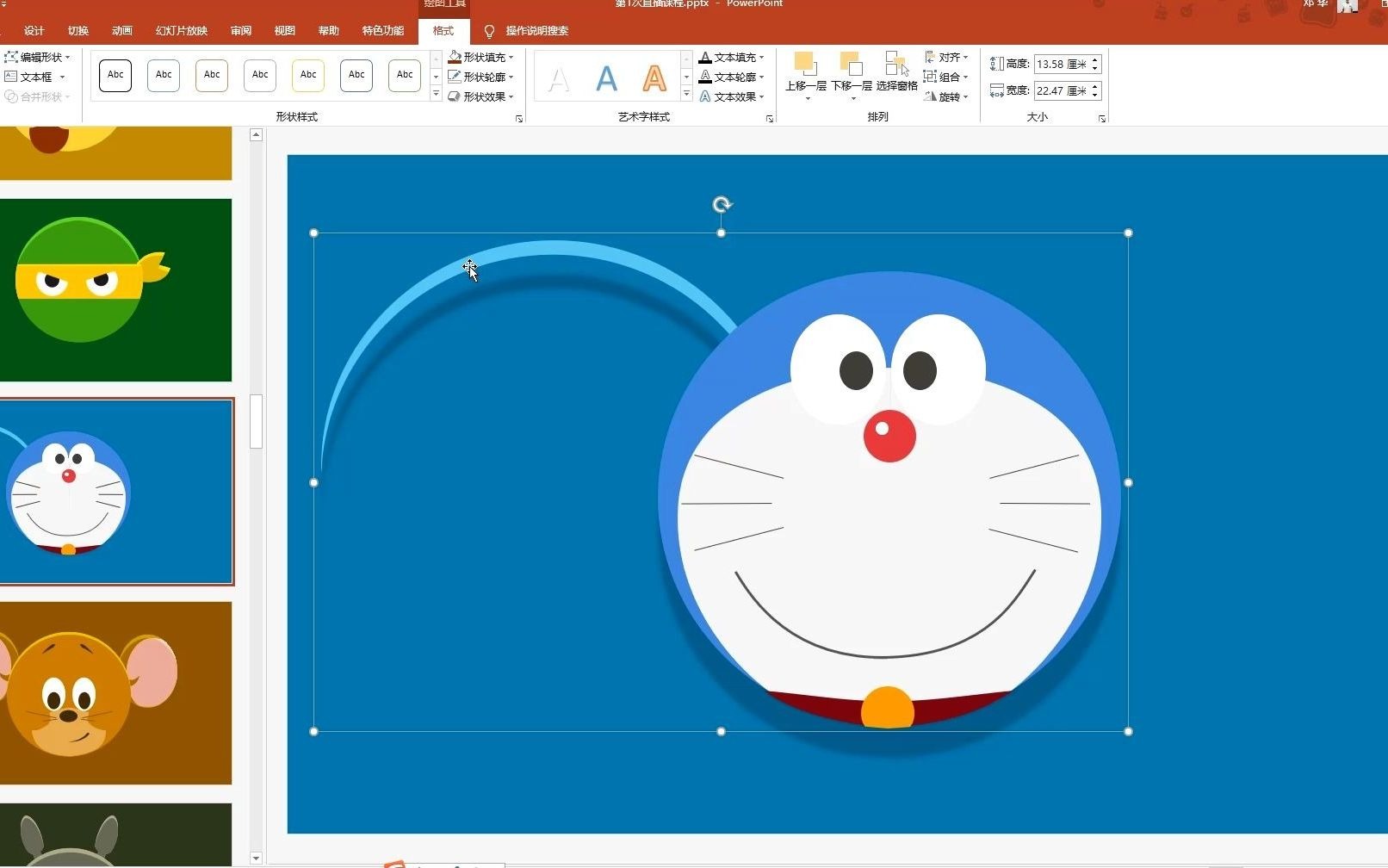Click Doraemon's red nose on the slide

[889, 436]
